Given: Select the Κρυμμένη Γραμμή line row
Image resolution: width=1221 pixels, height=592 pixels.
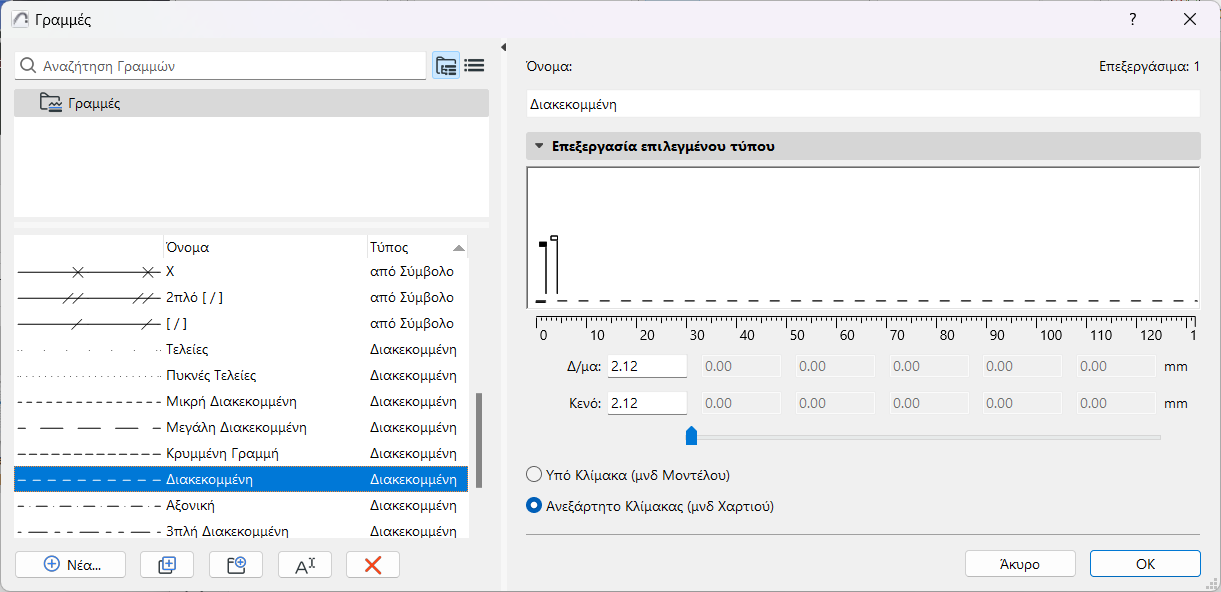Looking at the screenshot, I should coord(241,454).
